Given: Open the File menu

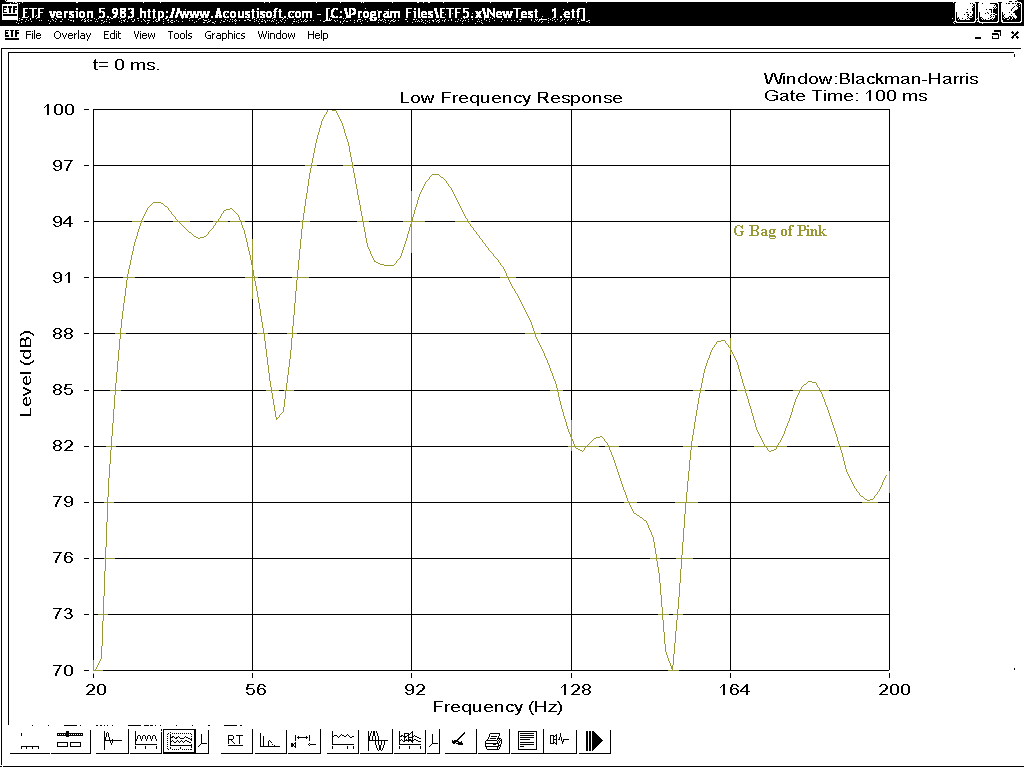Looking at the screenshot, I should [33, 35].
